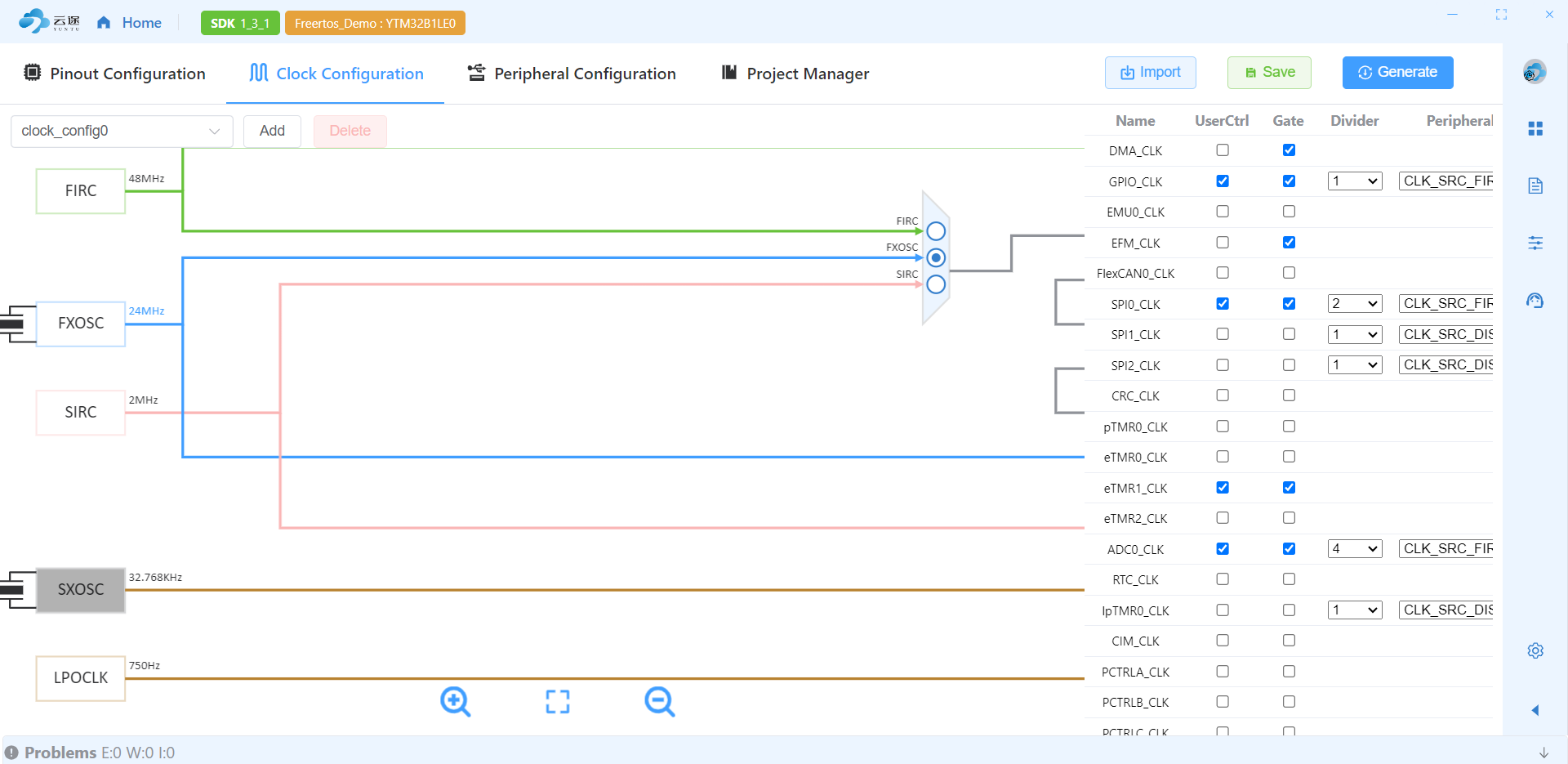Open the document icon in right sidebar

click(x=1535, y=186)
